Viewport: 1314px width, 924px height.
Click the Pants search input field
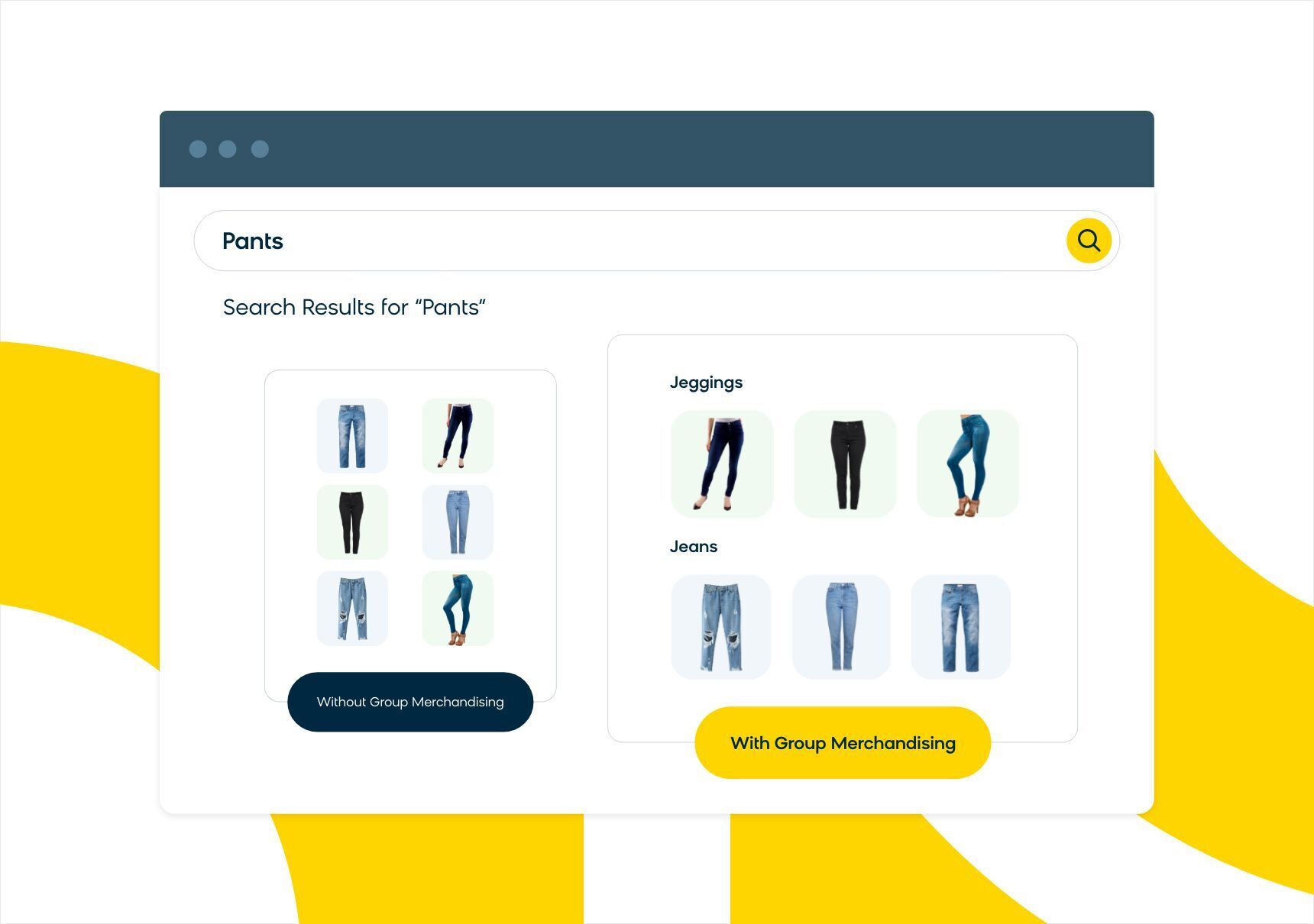point(656,241)
